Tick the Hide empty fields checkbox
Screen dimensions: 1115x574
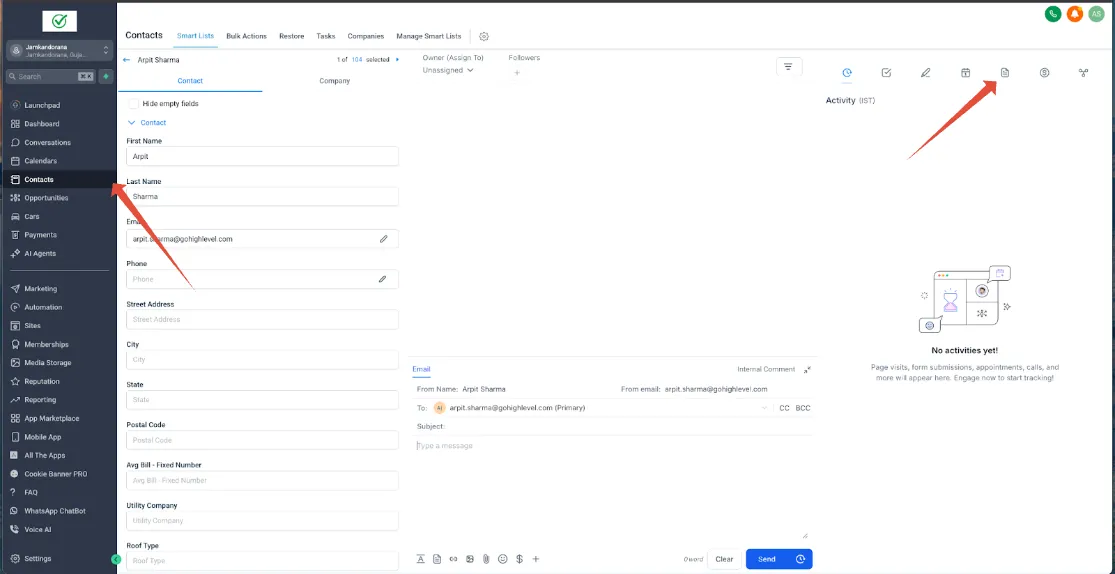point(134,104)
